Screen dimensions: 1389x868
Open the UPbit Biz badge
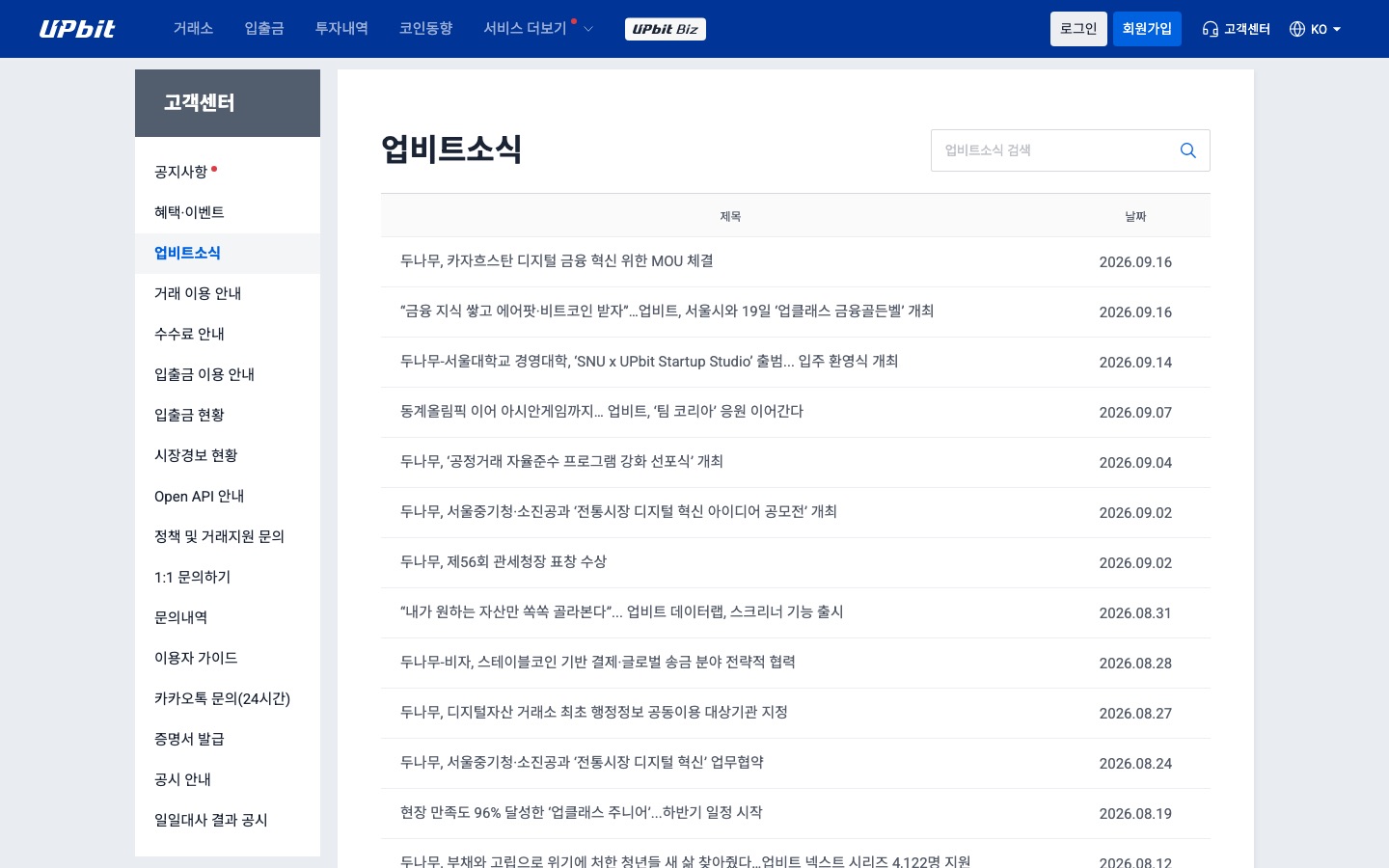(666, 29)
